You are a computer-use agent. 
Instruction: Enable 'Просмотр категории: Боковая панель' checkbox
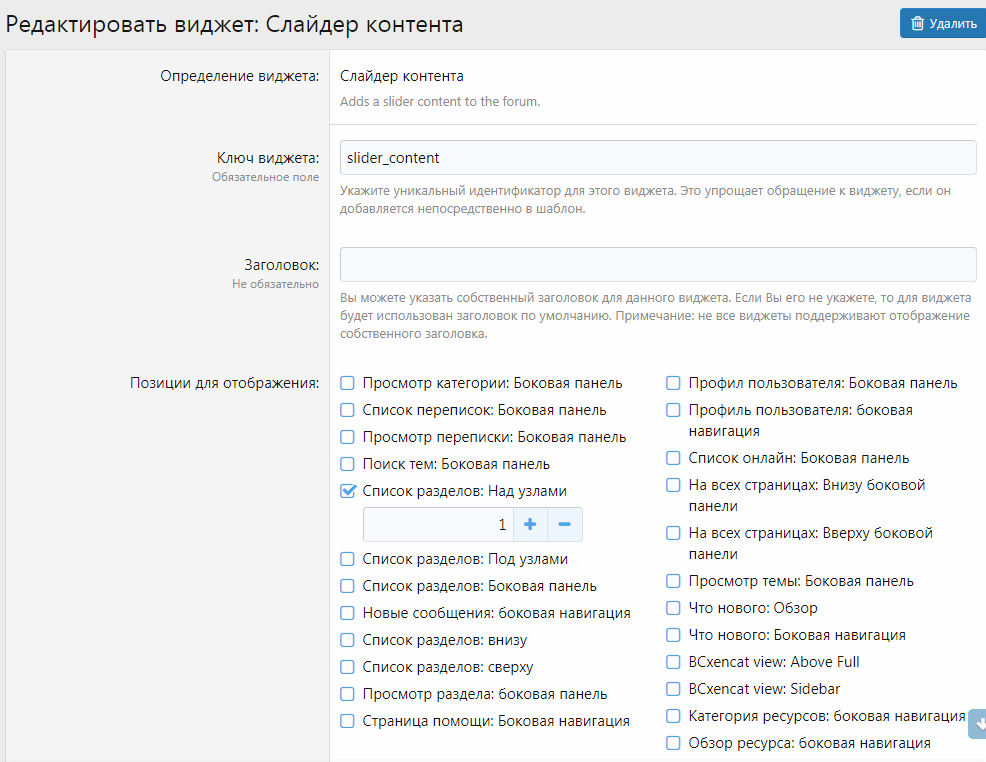348,383
